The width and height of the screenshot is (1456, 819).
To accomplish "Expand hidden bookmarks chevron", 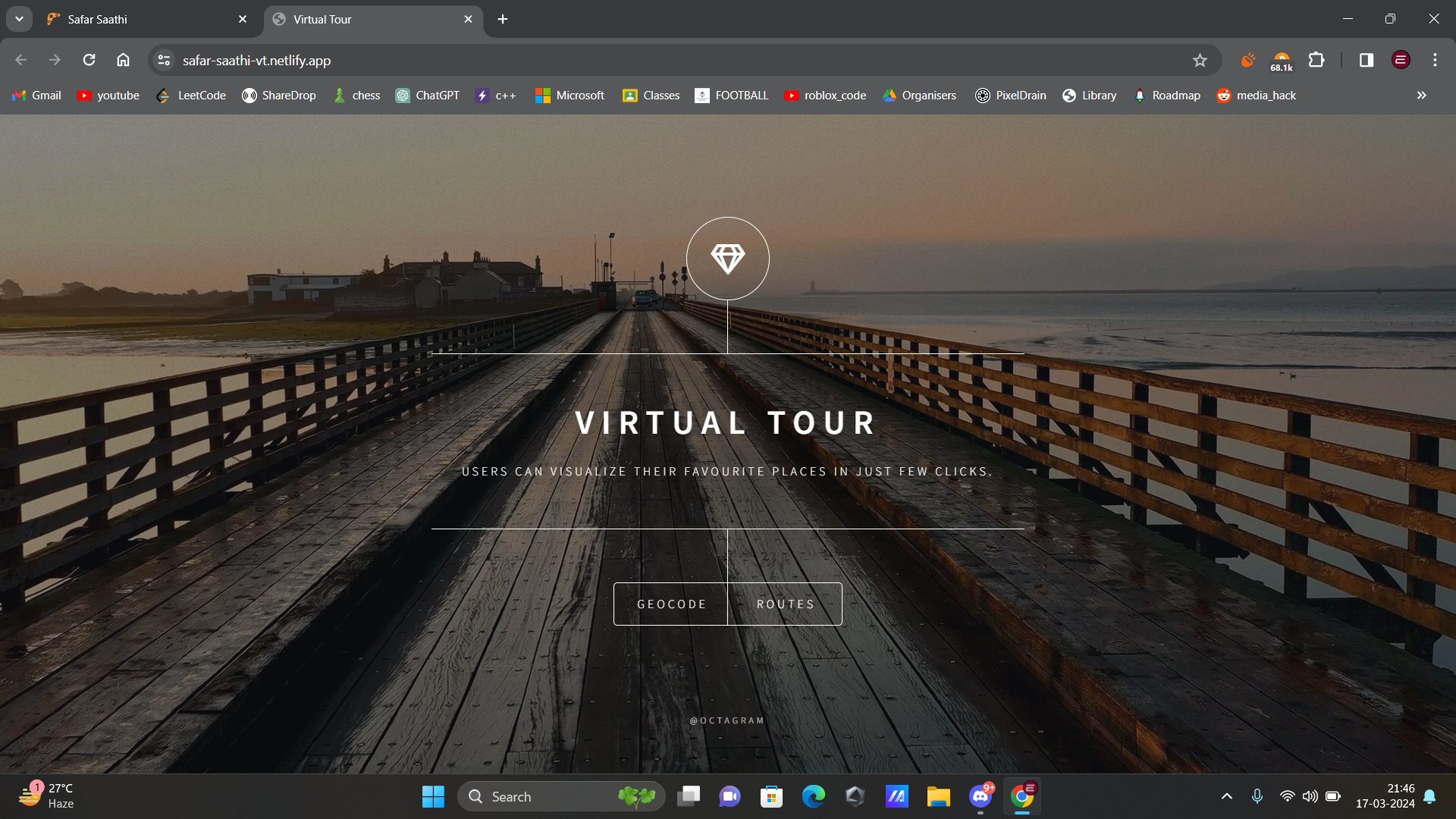I will 1421,96.
